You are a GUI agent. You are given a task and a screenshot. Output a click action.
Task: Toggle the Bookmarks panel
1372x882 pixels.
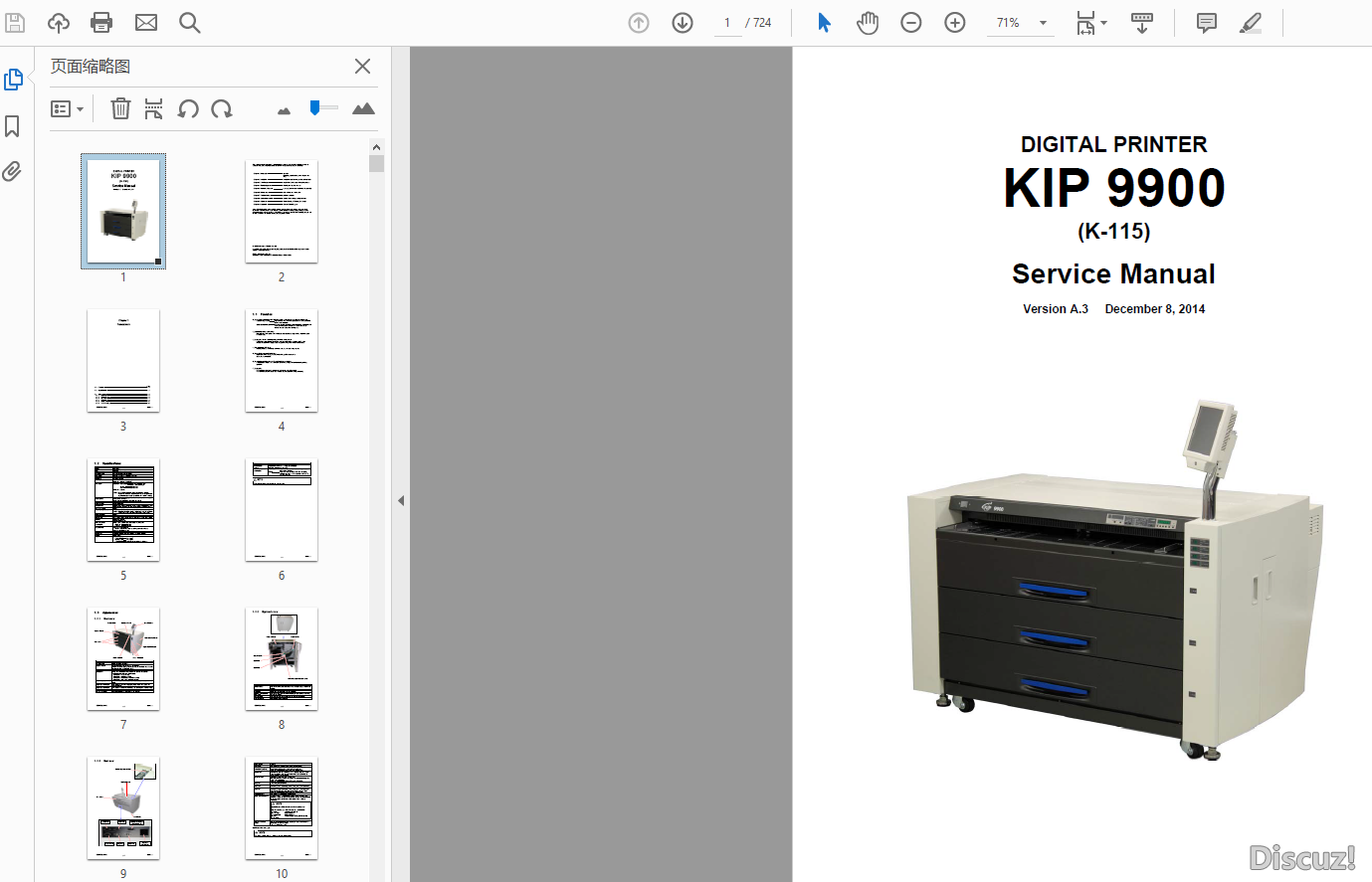(x=13, y=126)
